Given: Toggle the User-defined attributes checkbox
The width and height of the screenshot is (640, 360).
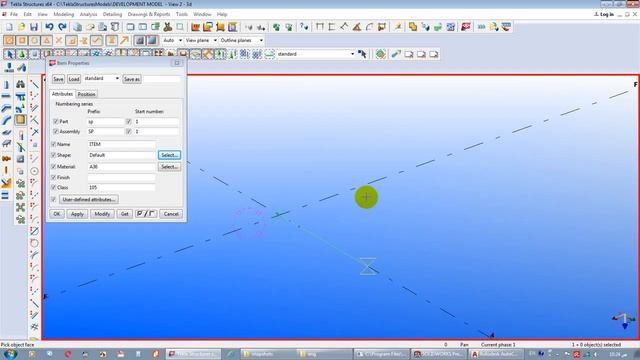Looking at the screenshot, I should click(53, 199).
